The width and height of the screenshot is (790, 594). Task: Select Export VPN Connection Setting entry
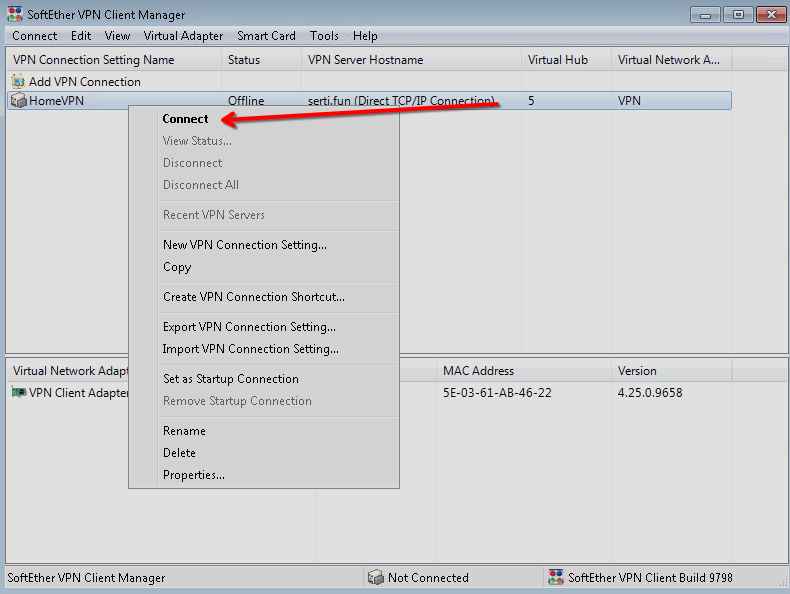249,327
